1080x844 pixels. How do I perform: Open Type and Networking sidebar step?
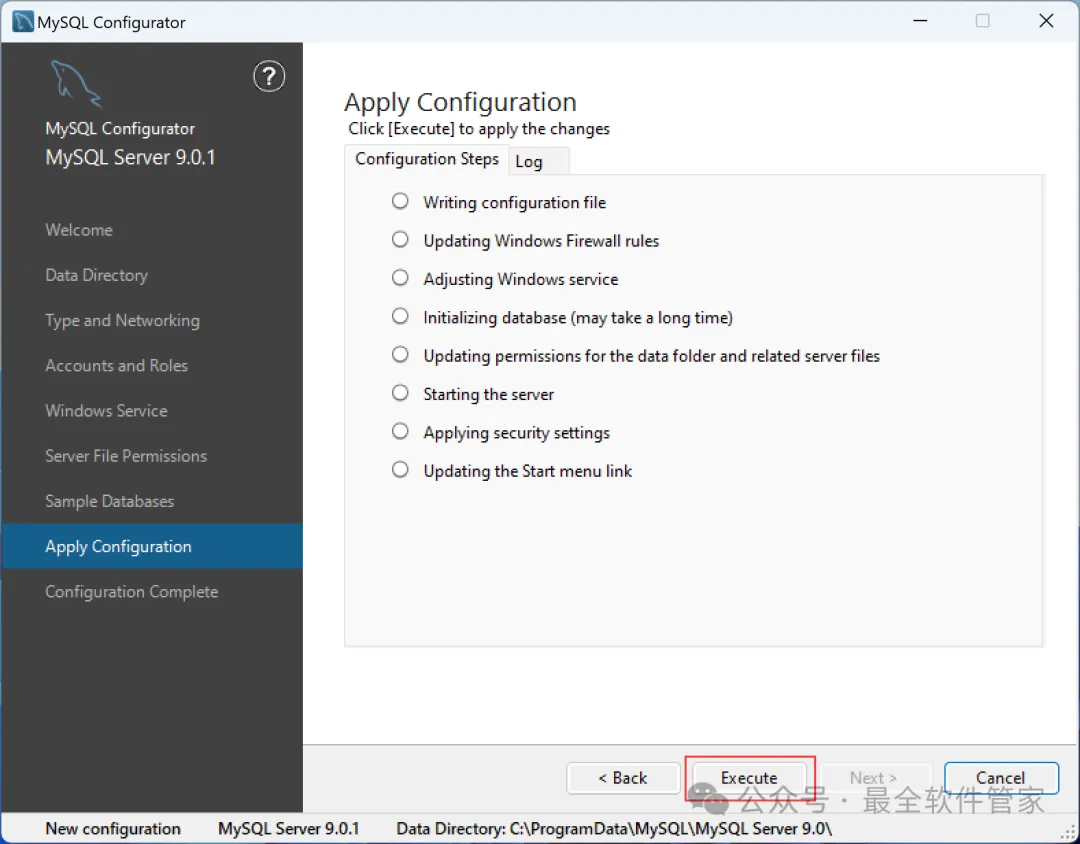tap(123, 320)
